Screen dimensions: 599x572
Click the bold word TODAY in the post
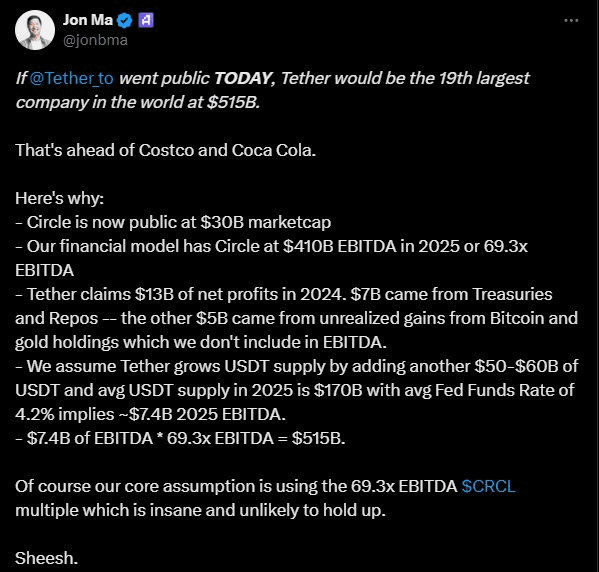click(242, 78)
